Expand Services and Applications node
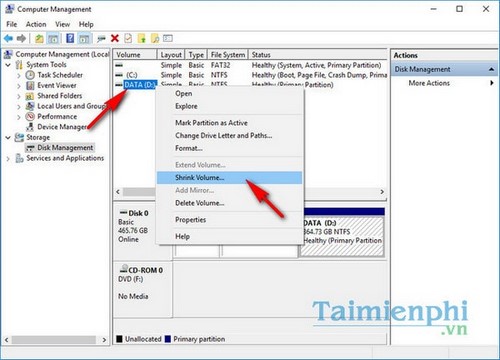The width and height of the screenshot is (500, 360). point(8,158)
